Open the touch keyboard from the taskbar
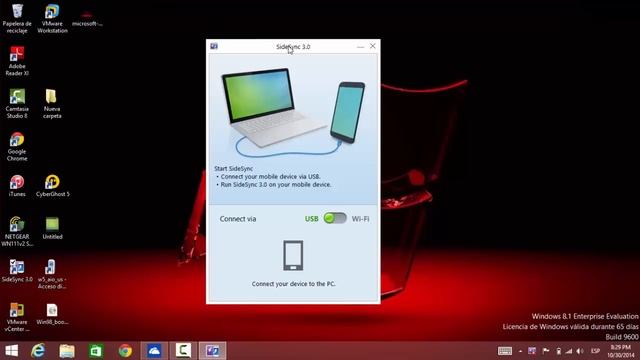 tap(505, 351)
